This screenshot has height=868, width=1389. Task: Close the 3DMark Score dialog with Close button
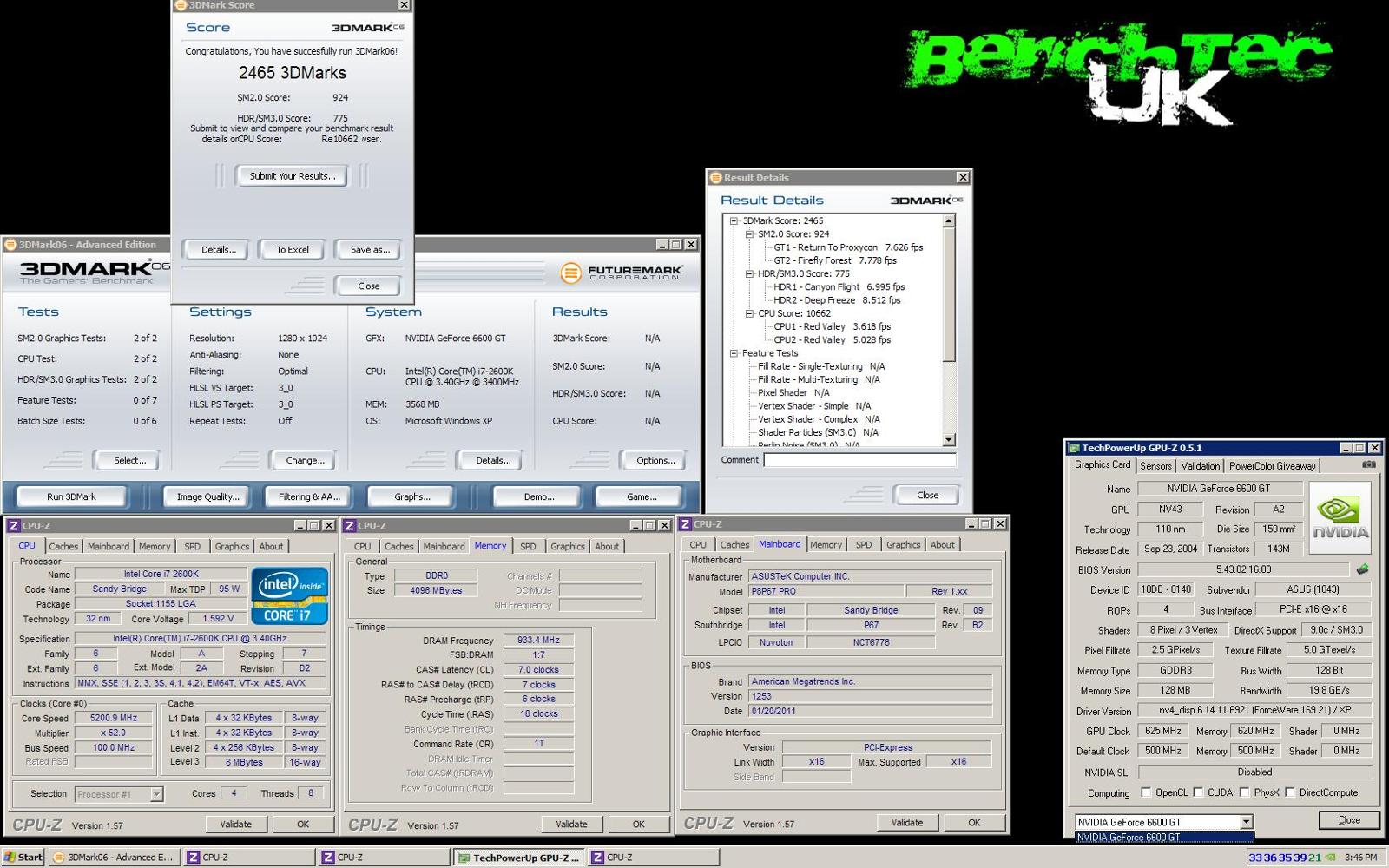(x=369, y=286)
